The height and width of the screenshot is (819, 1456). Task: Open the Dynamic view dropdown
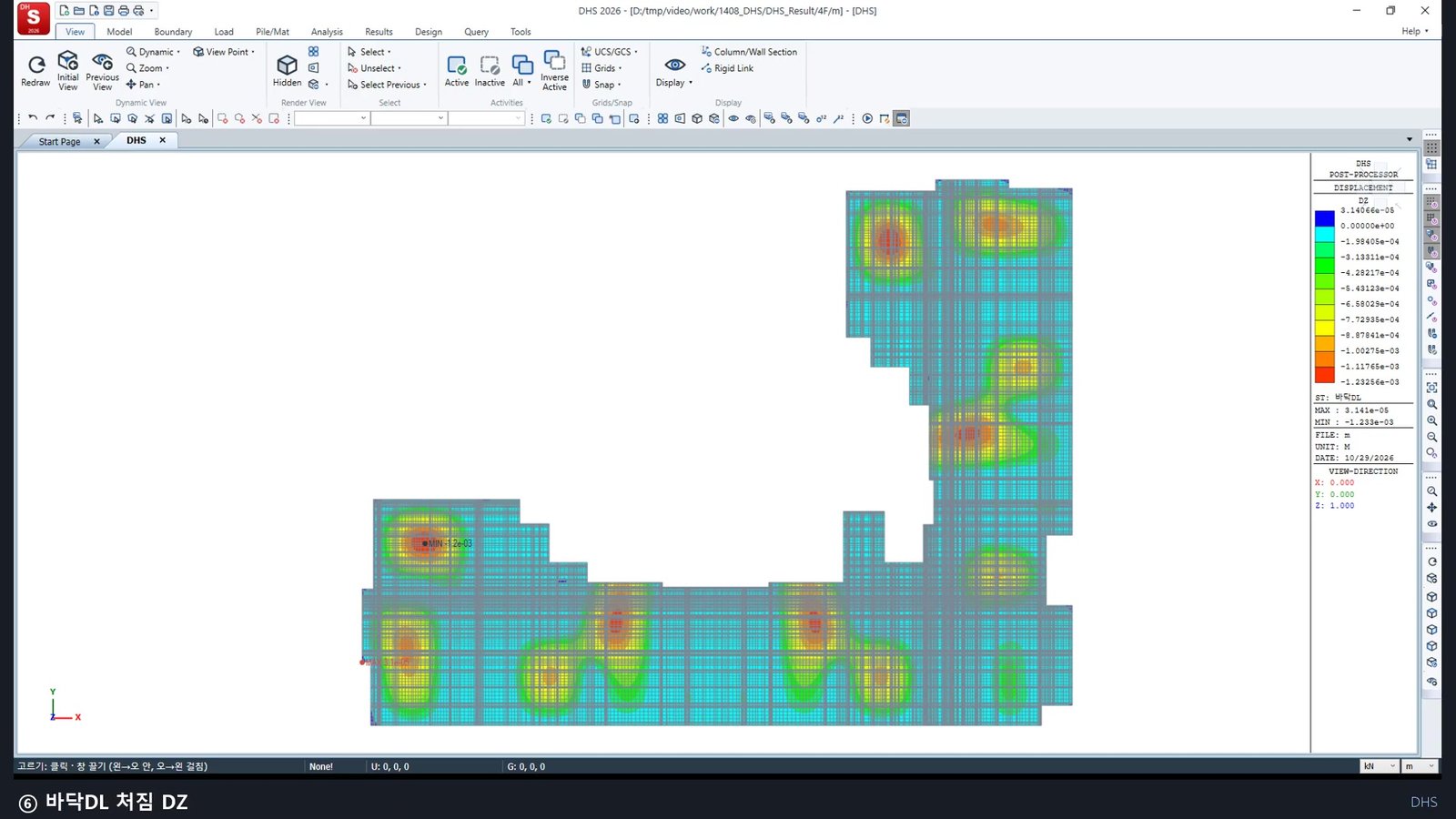[x=153, y=52]
